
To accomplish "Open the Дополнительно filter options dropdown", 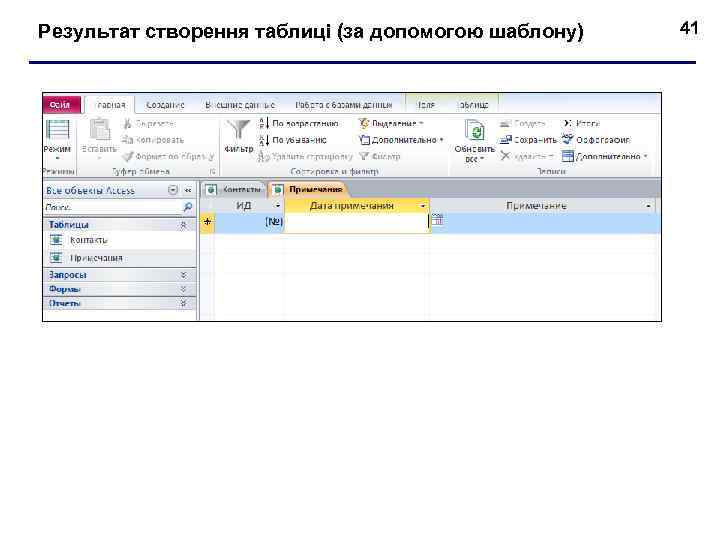I will 402,140.
